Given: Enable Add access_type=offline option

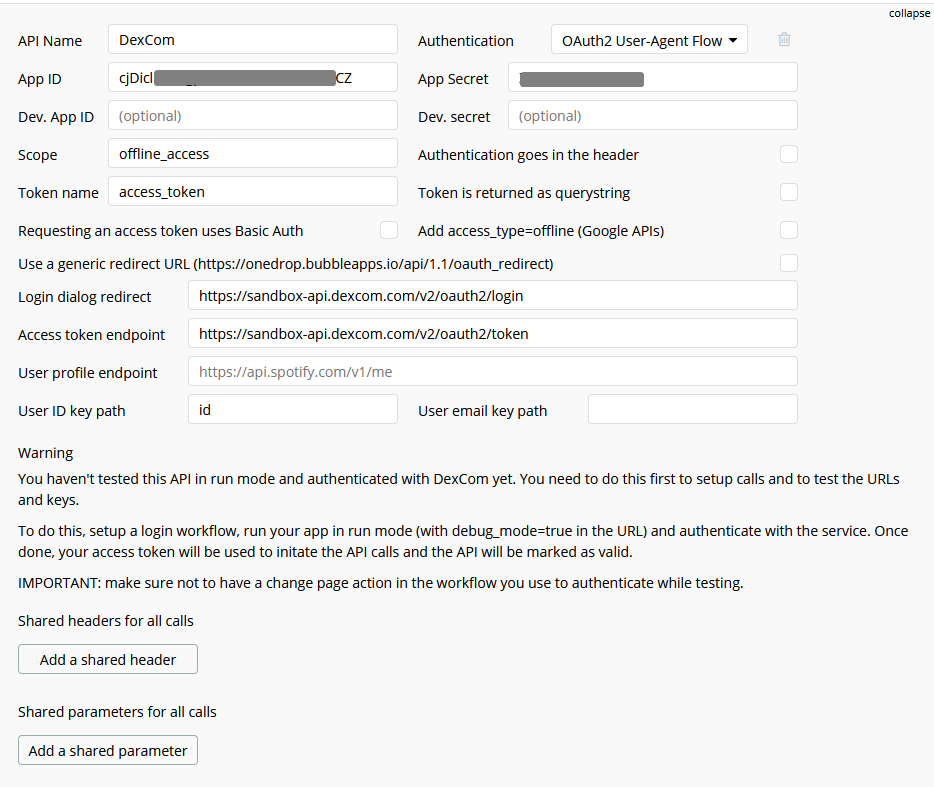Looking at the screenshot, I should 789,230.
